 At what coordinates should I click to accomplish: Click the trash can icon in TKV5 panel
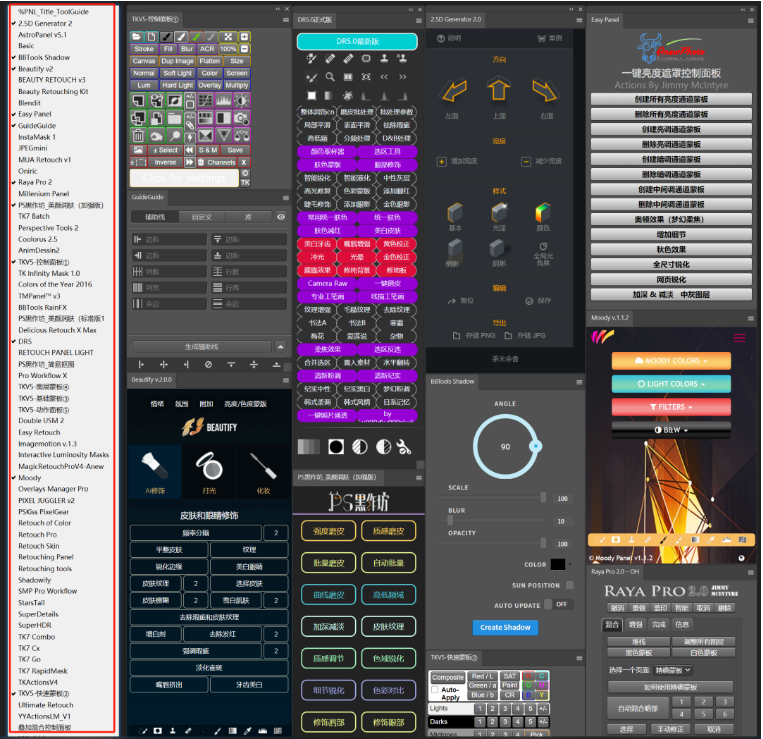tap(138, 135)
